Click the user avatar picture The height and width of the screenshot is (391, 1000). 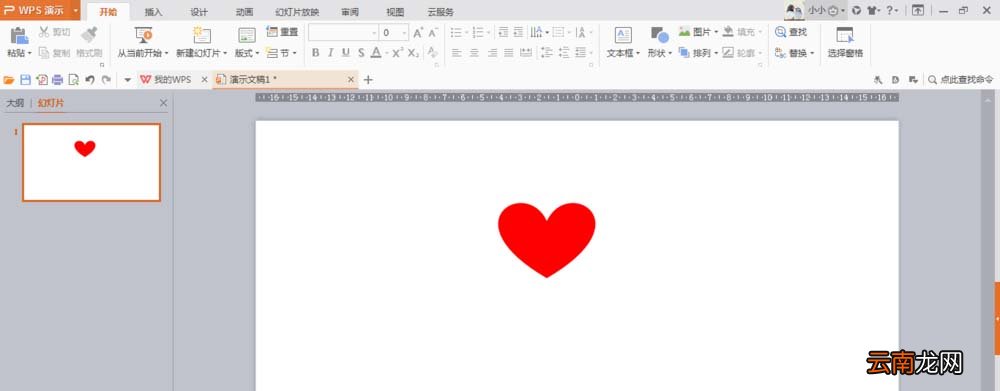tap(794, 10)
